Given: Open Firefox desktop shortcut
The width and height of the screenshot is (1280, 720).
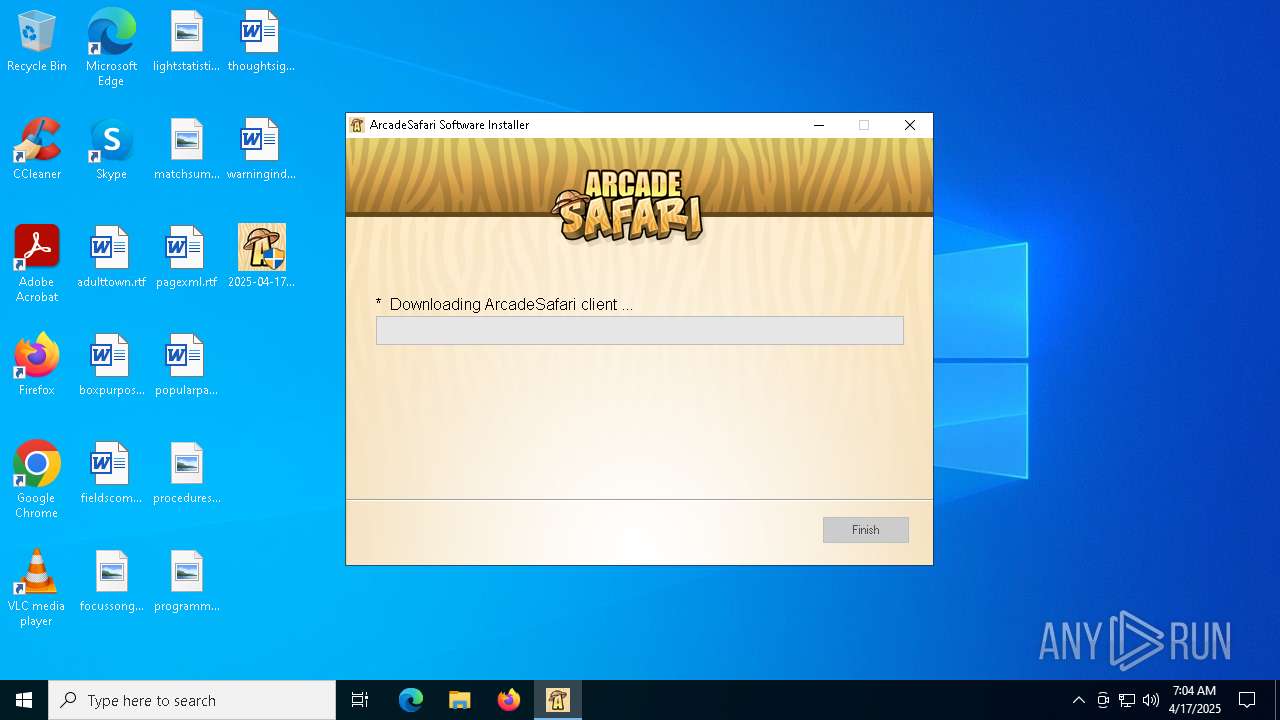Looking at the screenshot, I should [x=37, y=366].
